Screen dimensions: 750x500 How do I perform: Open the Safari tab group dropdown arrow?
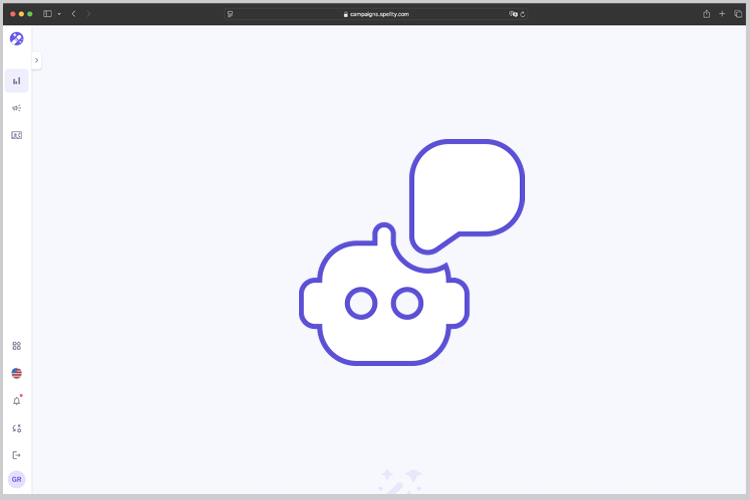tap(59, 14)
